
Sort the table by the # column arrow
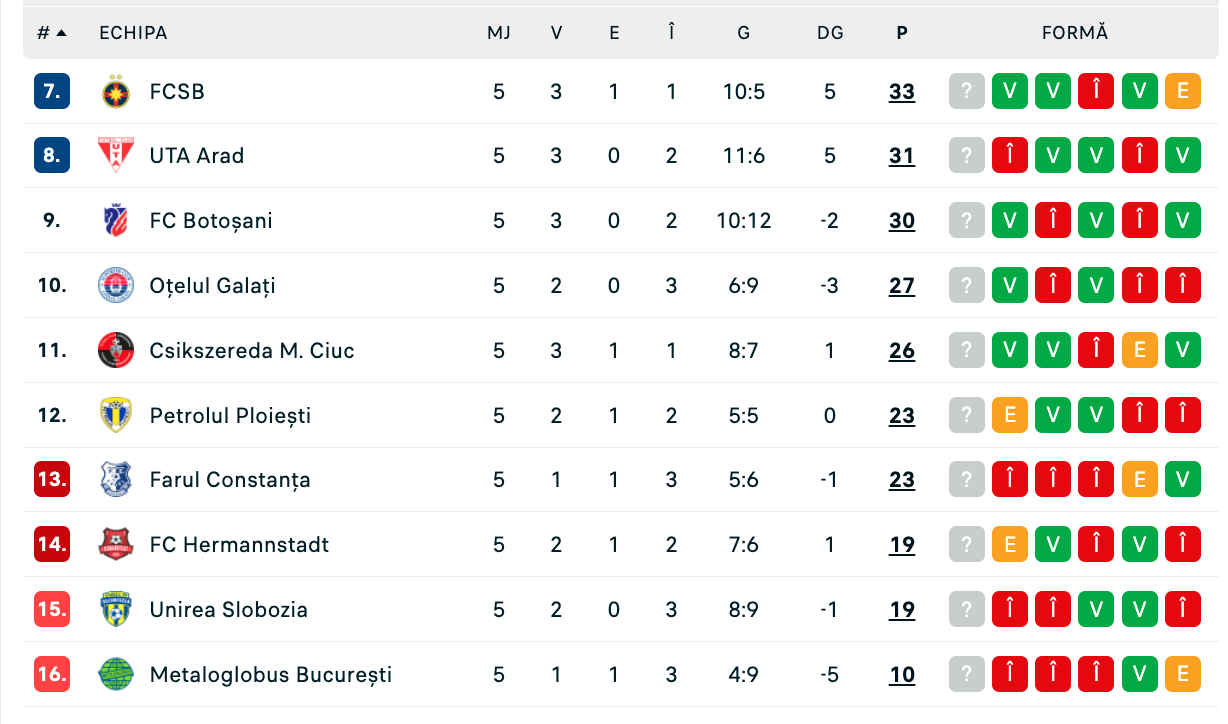[61, 33]
